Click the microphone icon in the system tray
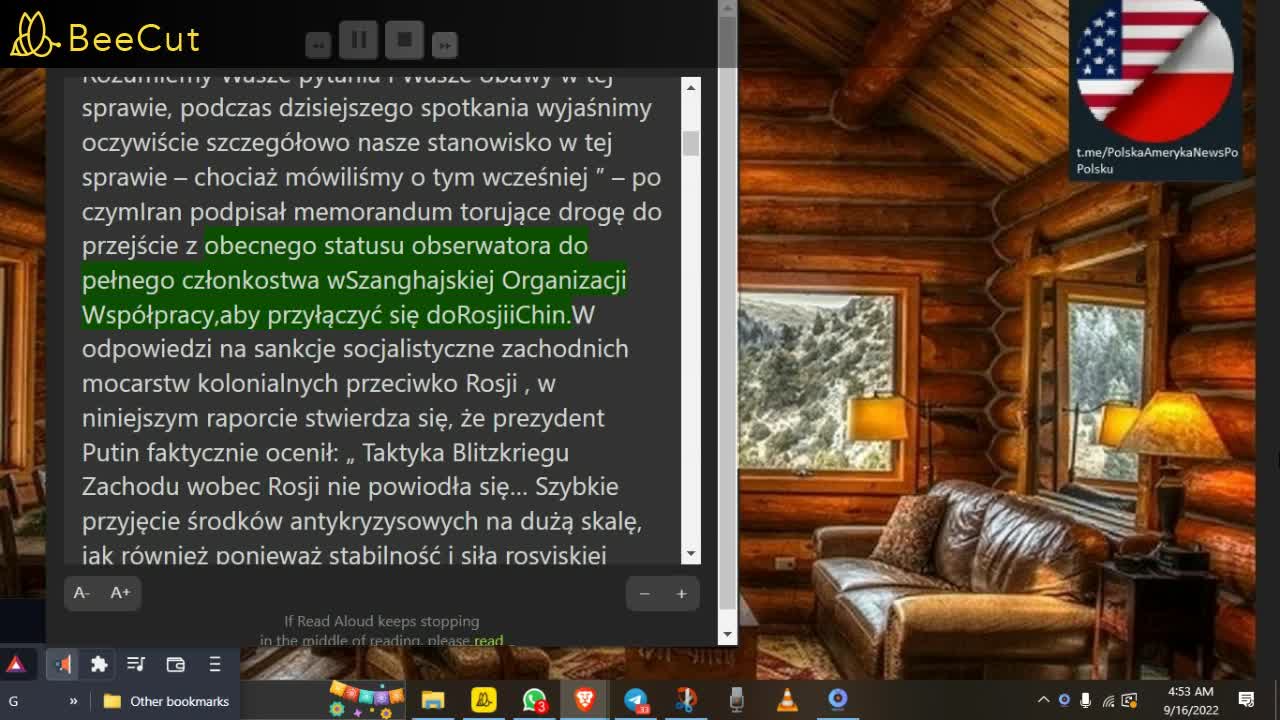The height and width of the screenshot is (720, 1280). [x=1086, y=700]
